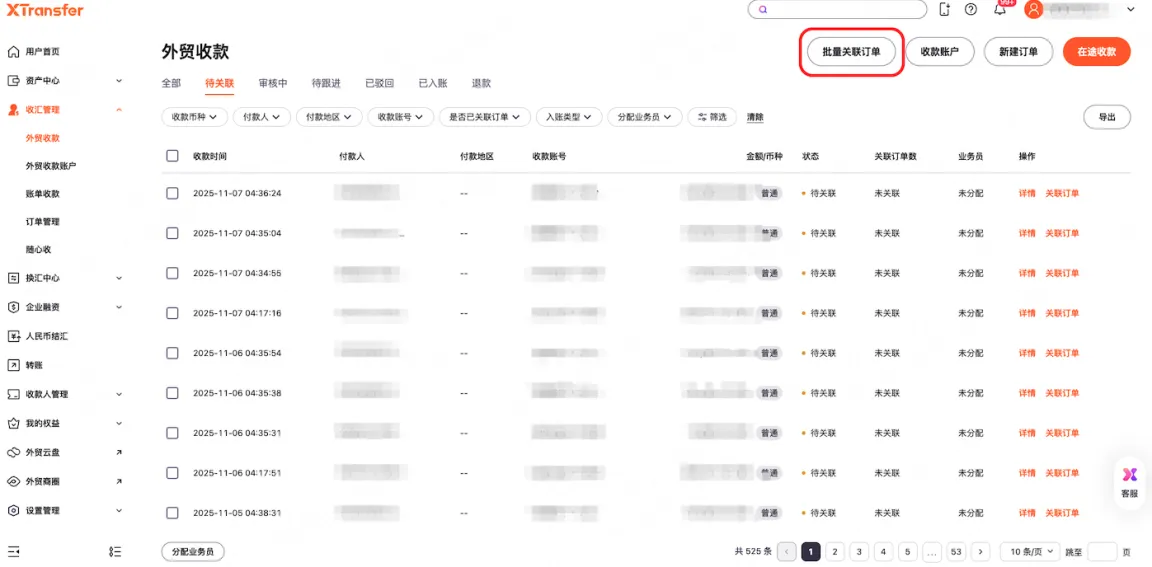Image resolution: width=1152 pixels, height=567 pixels.
Task: Switch to the 退款 tab
Action: (x=481, y=84)
